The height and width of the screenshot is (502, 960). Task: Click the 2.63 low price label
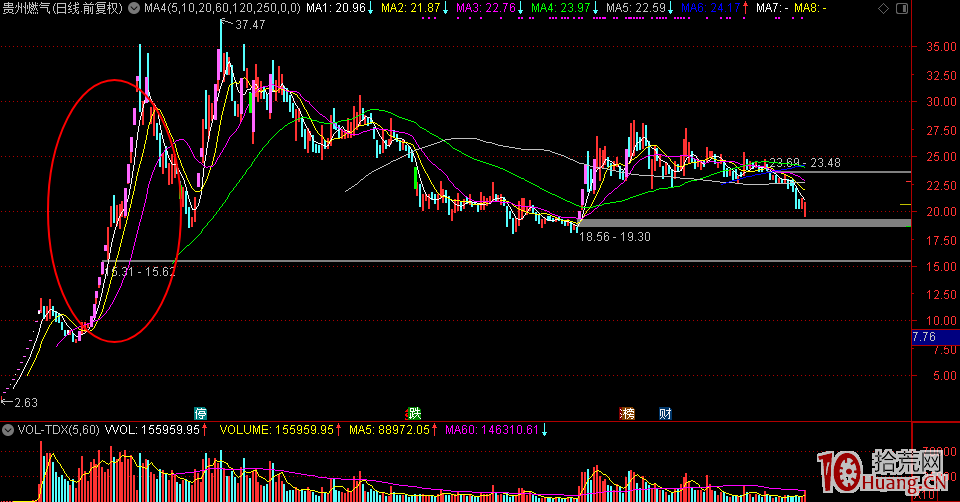[x=26, y=403]
